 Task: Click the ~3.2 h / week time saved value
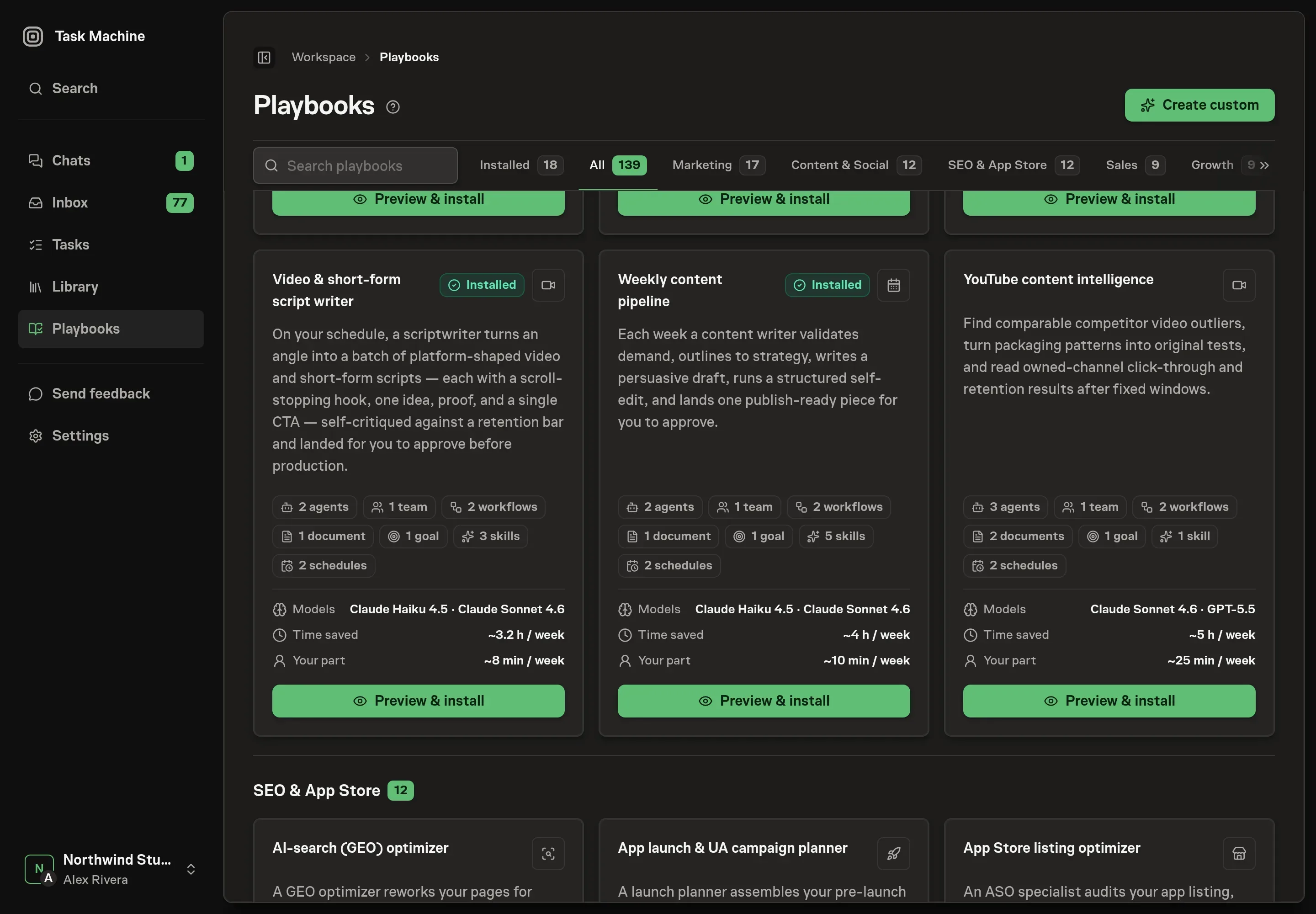tap(525, 635)
